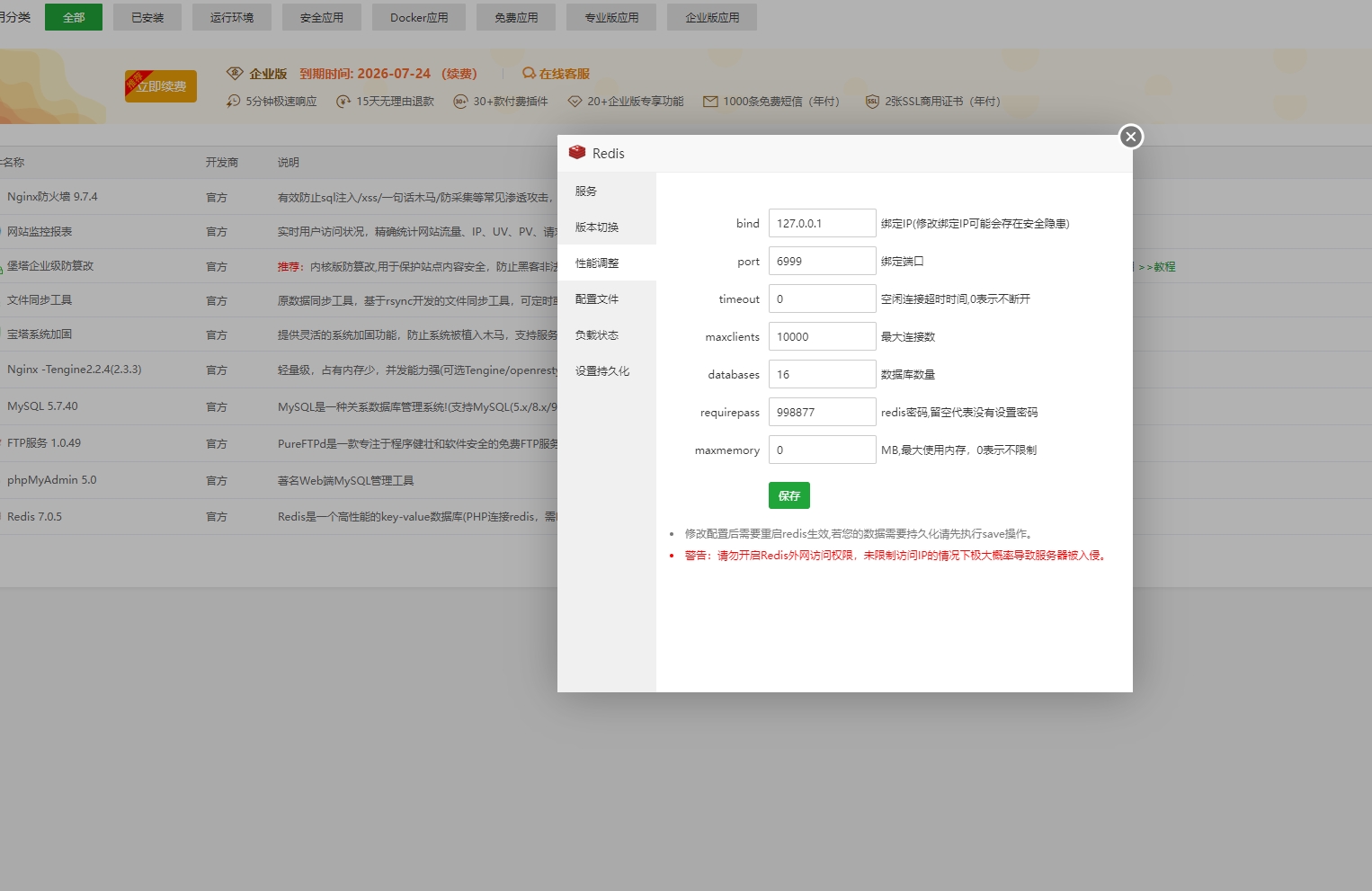The width and height of the screenshot is (1372, 891).
Task: Open the 服务 tab in Redis dialog
Action: (x=585, y=191)
